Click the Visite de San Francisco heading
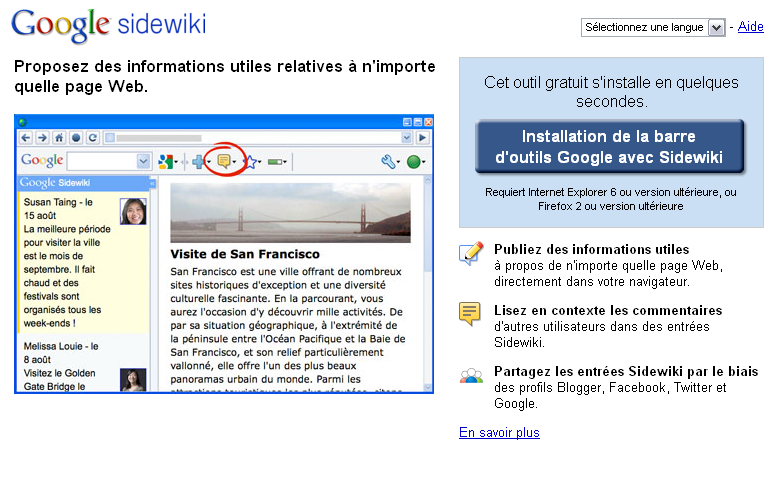772x483 pixels. 245,254
